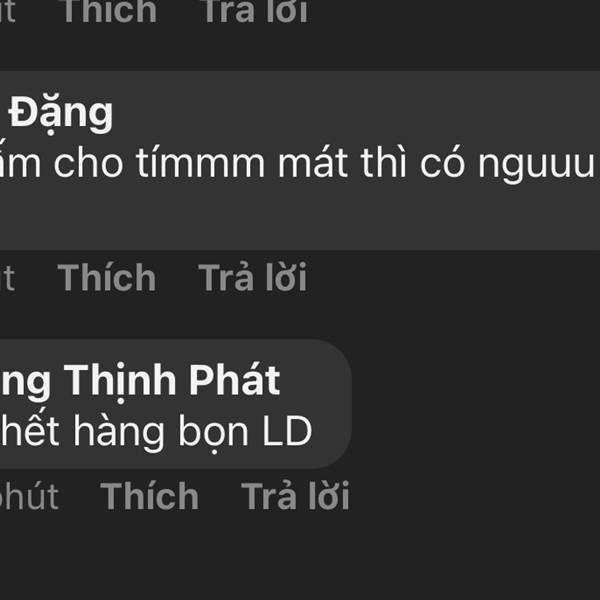The width and height of the screenshot is (600, 600).
Task: Open the timestamp under the Thịnh Phát comment
Action: pos(29,496)
